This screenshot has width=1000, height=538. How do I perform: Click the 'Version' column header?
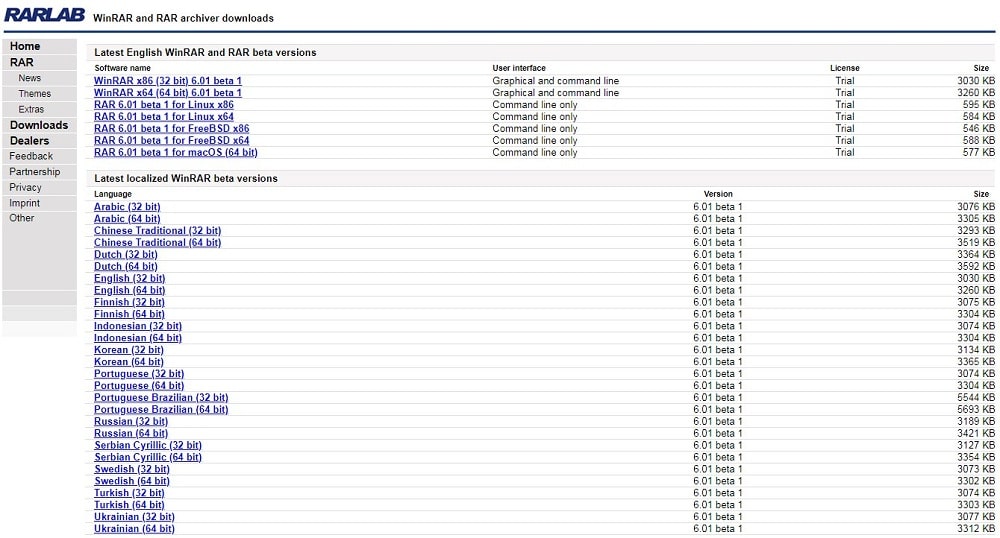[x=718, y=194]
